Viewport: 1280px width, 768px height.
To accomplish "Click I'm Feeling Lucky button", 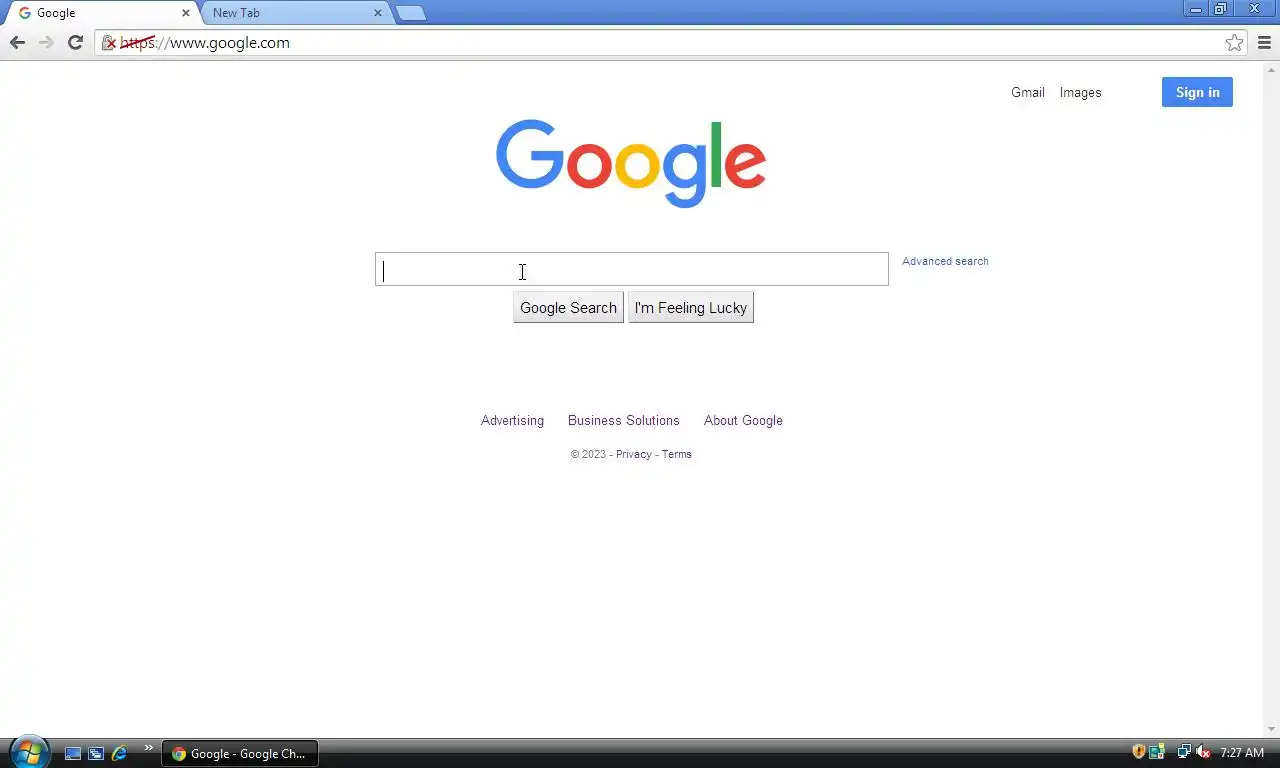I will coord(691,308).
